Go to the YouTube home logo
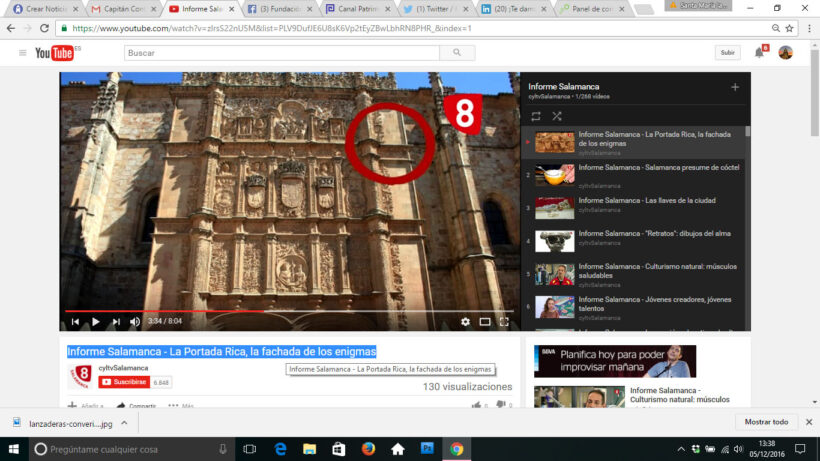 (x=54, y=53)
